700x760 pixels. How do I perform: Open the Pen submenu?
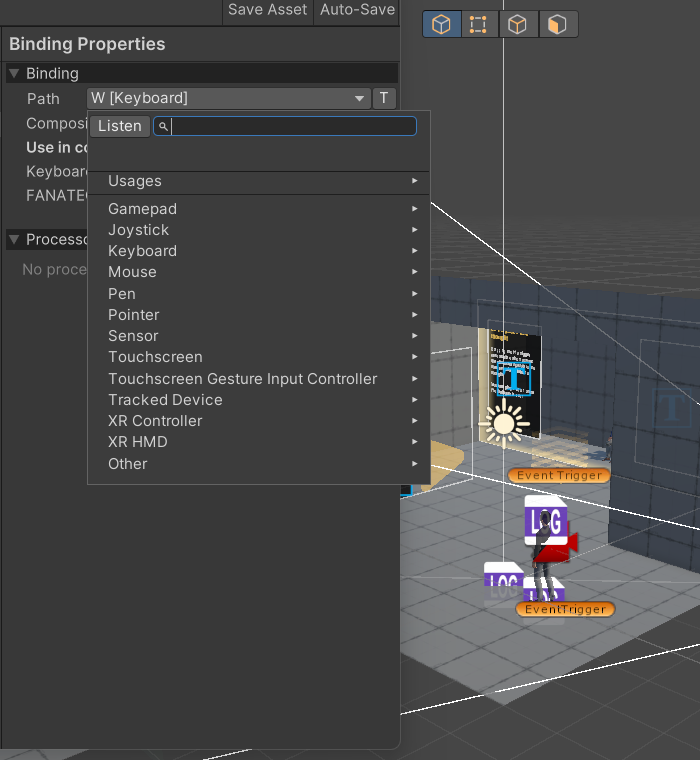click(x=259, y=294)
